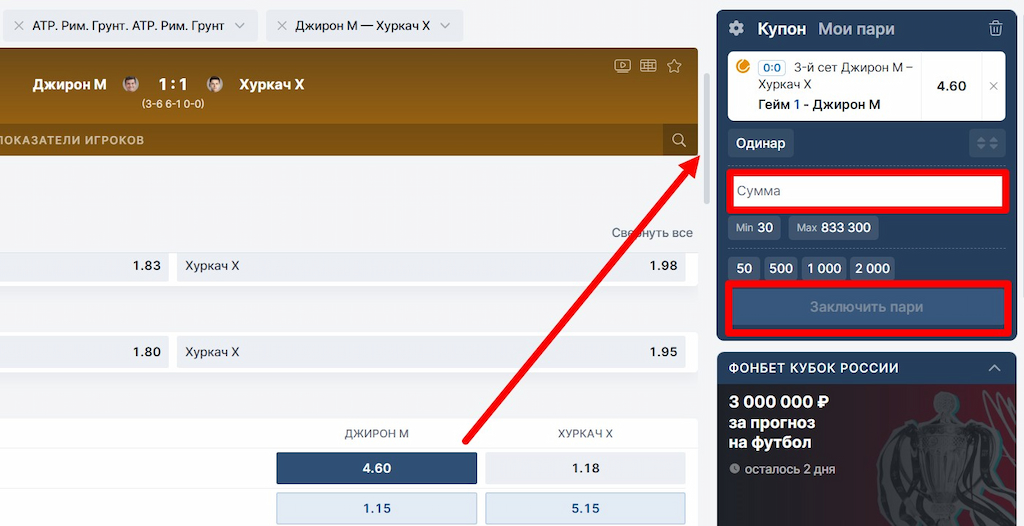Click the 0:0 score badge in coupon
Viewport: 1024px width, 526px height.
tap(772, 67)
